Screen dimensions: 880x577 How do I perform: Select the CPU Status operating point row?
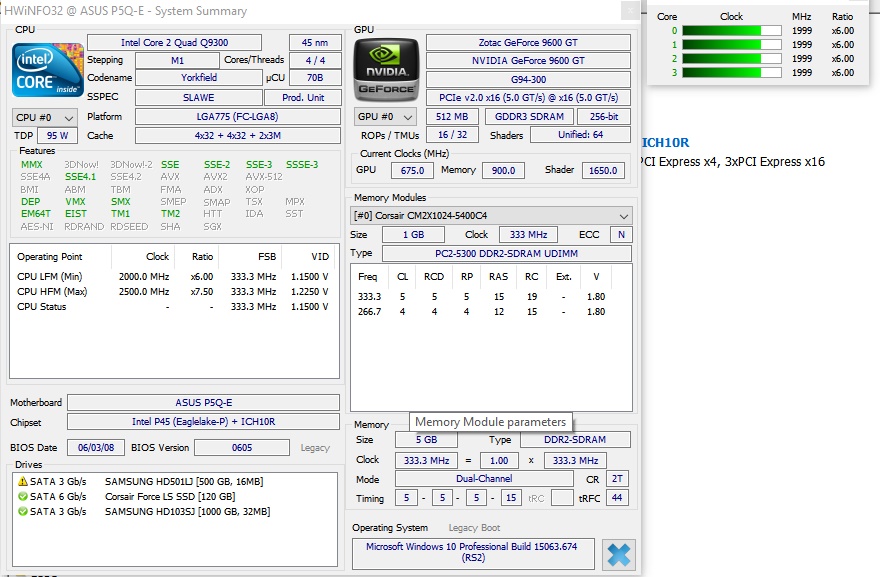click(x=173, y=307)
